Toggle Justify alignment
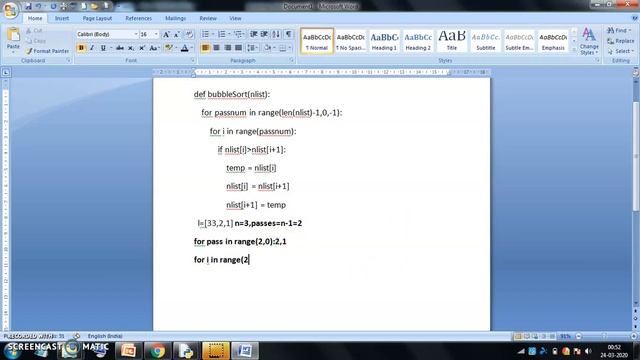This screenshot has width=640, height=360. (238, 48)
